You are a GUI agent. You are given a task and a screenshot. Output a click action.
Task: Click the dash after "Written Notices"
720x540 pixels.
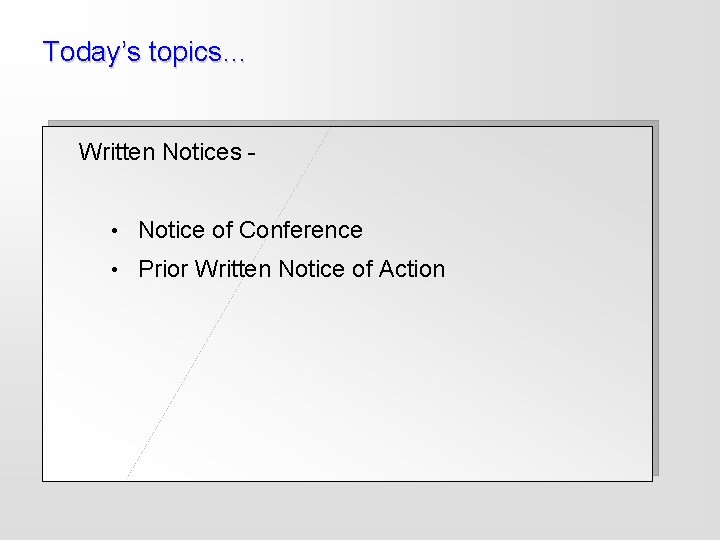pyautogui.click(x=252, y=153)
